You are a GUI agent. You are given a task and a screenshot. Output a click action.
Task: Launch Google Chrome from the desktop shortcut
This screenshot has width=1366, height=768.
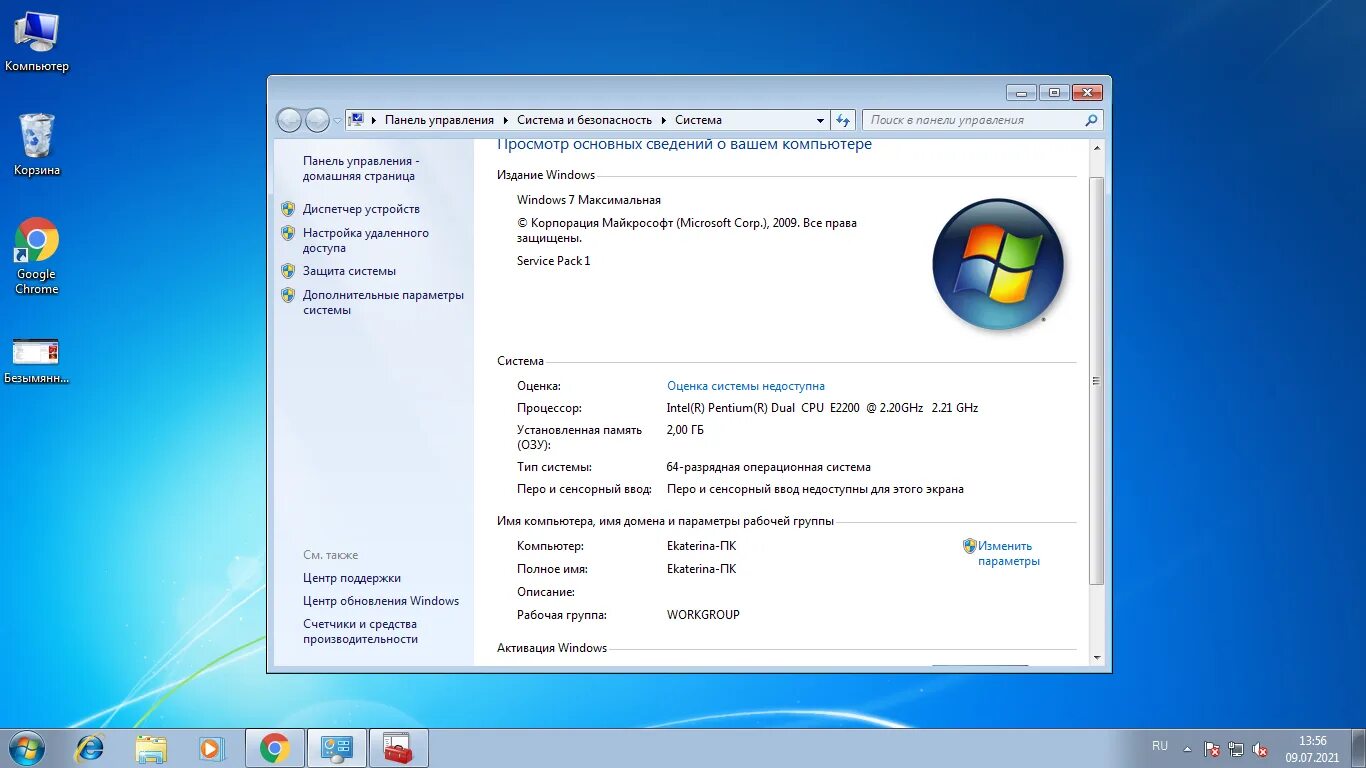click(36, 256)
